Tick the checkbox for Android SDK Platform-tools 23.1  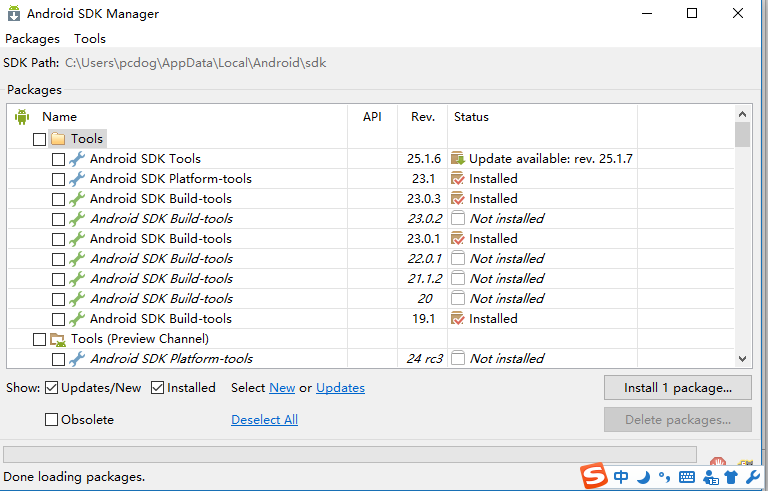coord(58,179)
